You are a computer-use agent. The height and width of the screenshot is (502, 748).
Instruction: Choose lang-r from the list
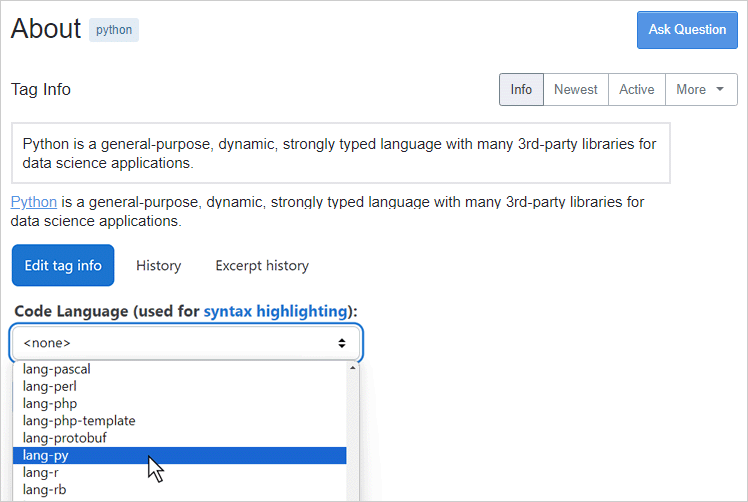tap(40, 472)
